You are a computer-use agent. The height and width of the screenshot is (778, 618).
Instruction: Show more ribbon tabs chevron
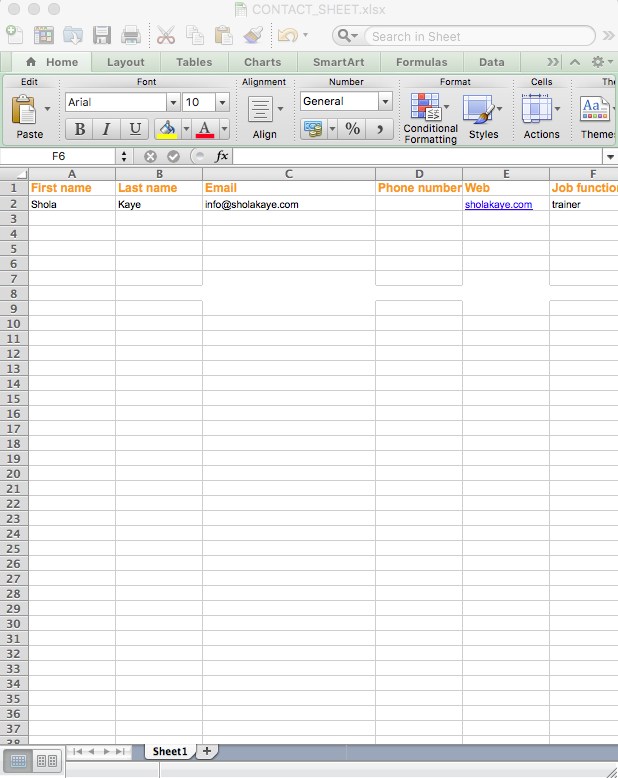[553, 62]
